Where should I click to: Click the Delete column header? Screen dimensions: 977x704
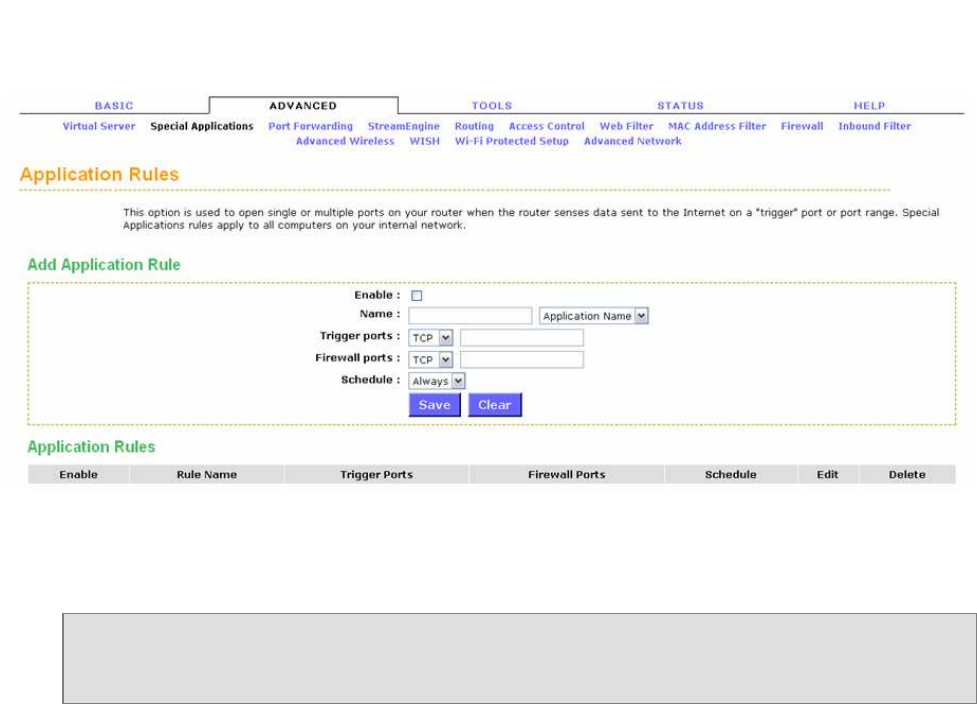point(907,474)
